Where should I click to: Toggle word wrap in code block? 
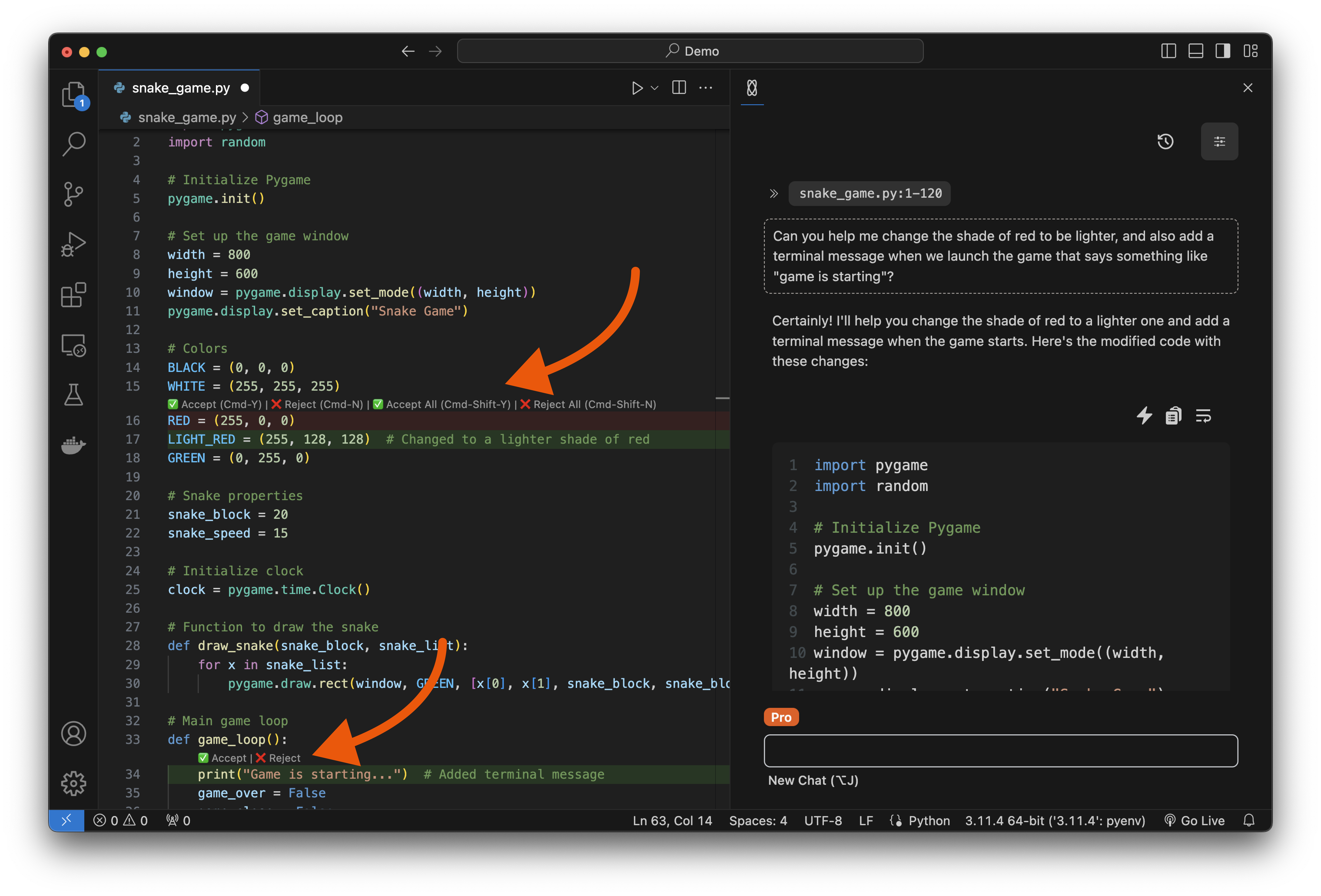pyautogui.click(x=1203, y=416)
